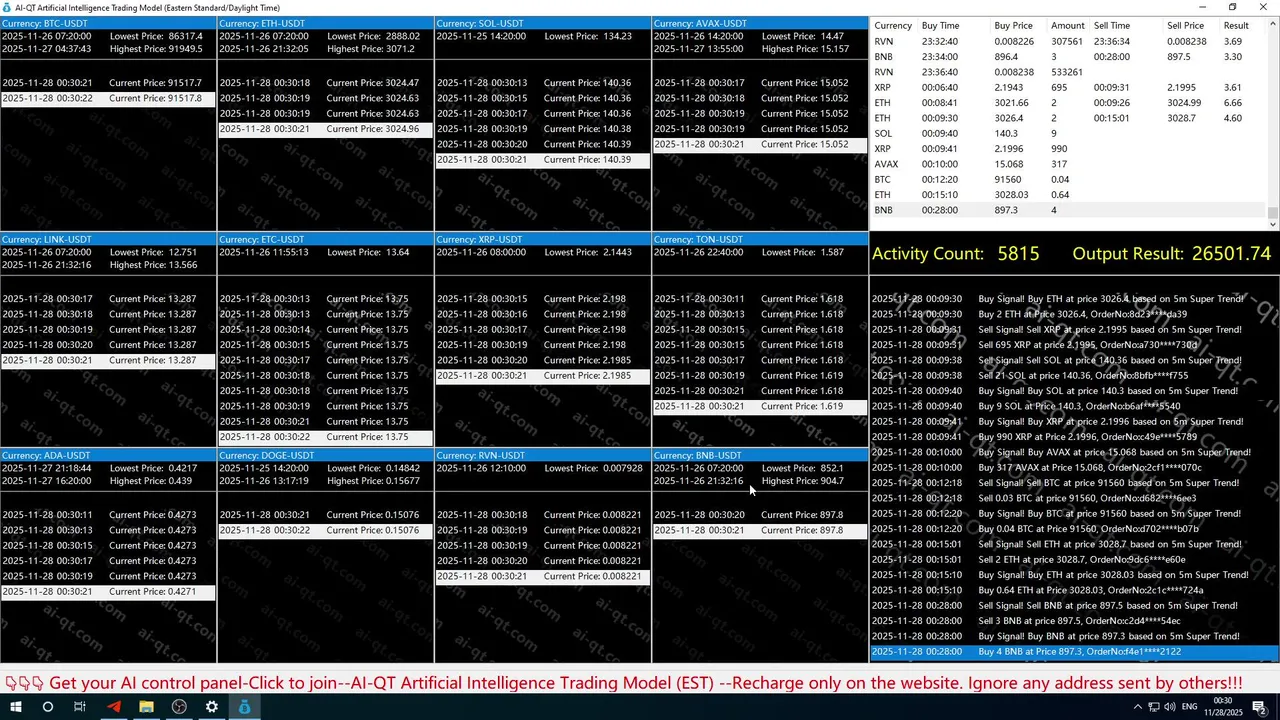Click the trades table scrollbar up arrow
Viewport: 1280px width, 720px height.
click(x=1273, y=23)
